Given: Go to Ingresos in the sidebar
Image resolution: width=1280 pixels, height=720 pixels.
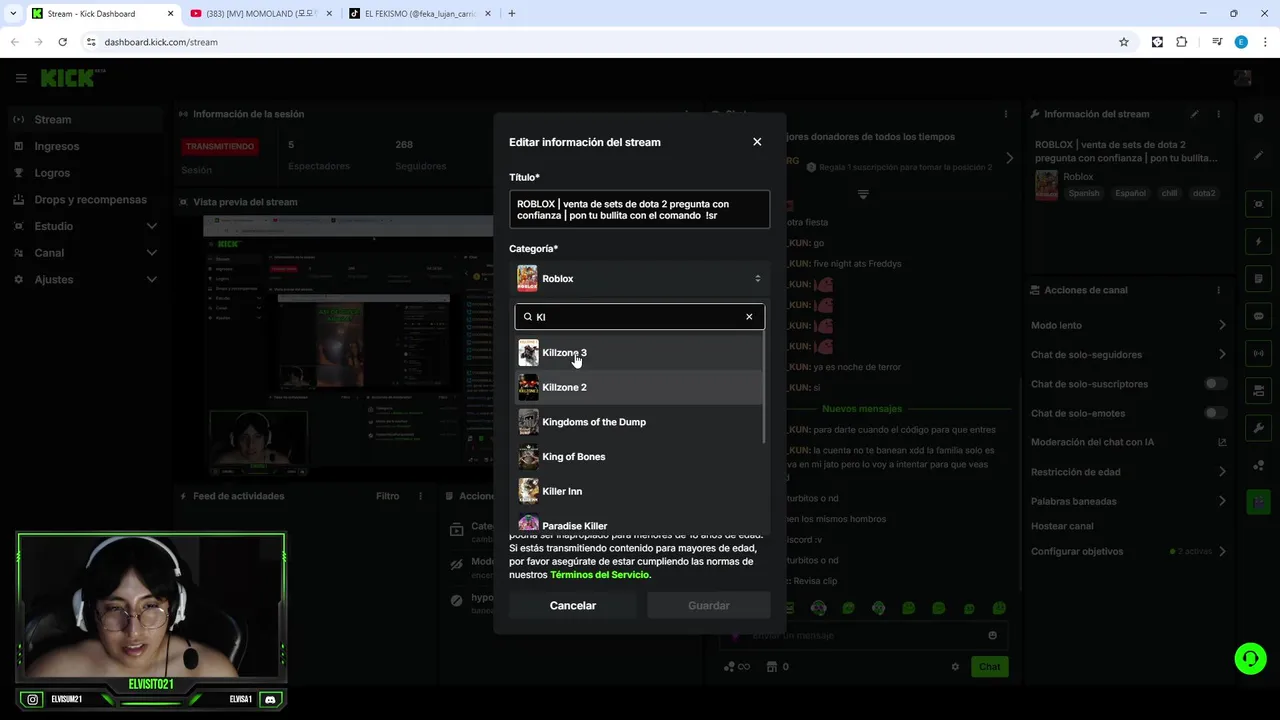Looking at the screenshot, I should [x=57, y=146].
